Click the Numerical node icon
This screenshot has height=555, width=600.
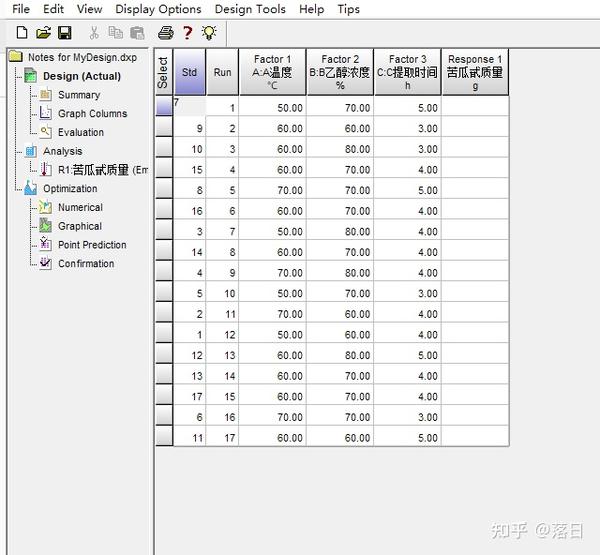46,207
